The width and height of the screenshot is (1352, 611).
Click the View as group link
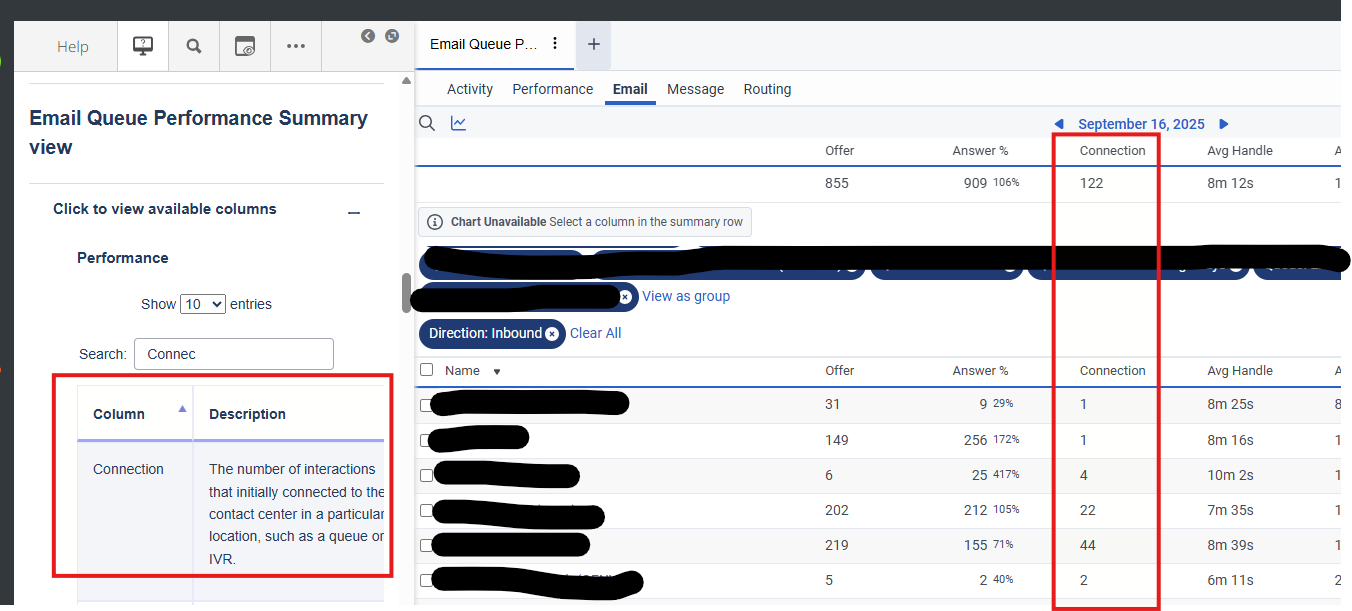click(686, 296)
